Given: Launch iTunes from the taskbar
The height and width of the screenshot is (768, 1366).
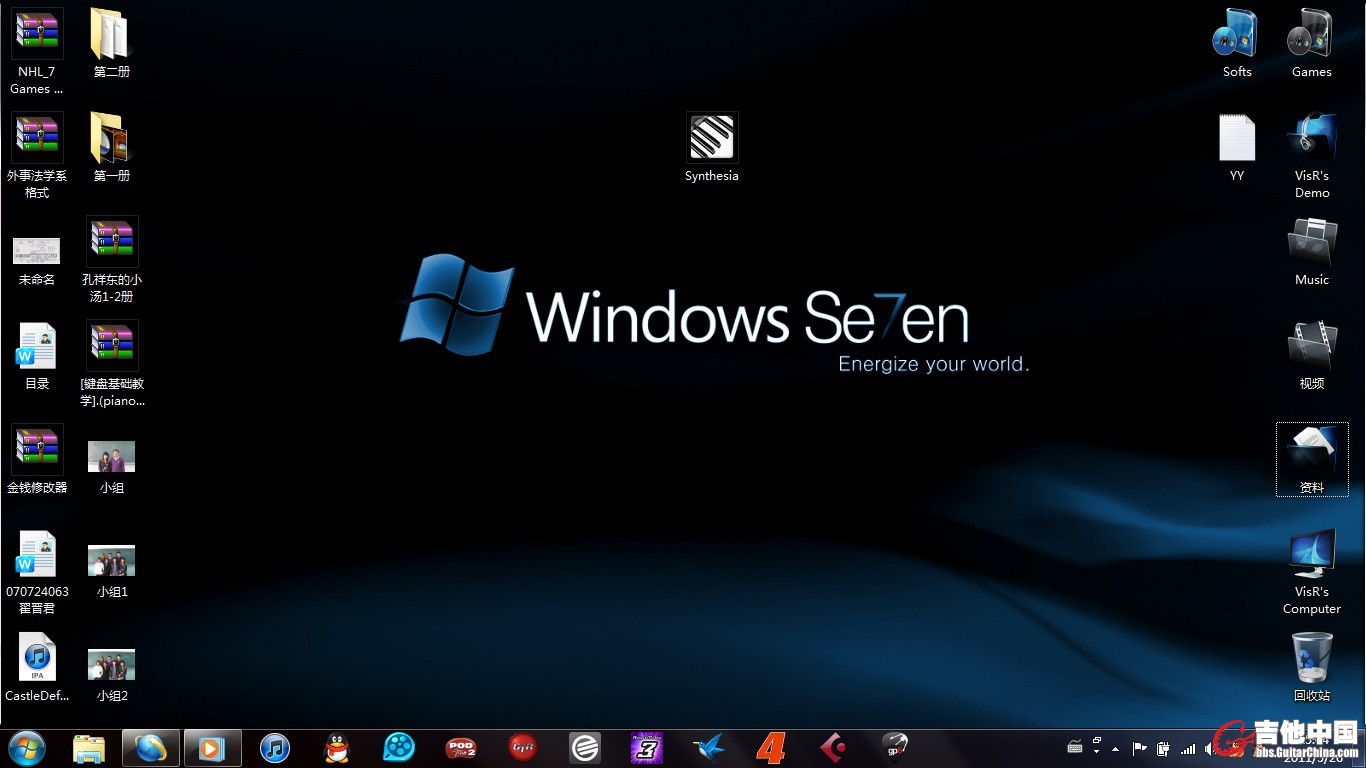Looking at the screenshot, I should coord(275,748).
